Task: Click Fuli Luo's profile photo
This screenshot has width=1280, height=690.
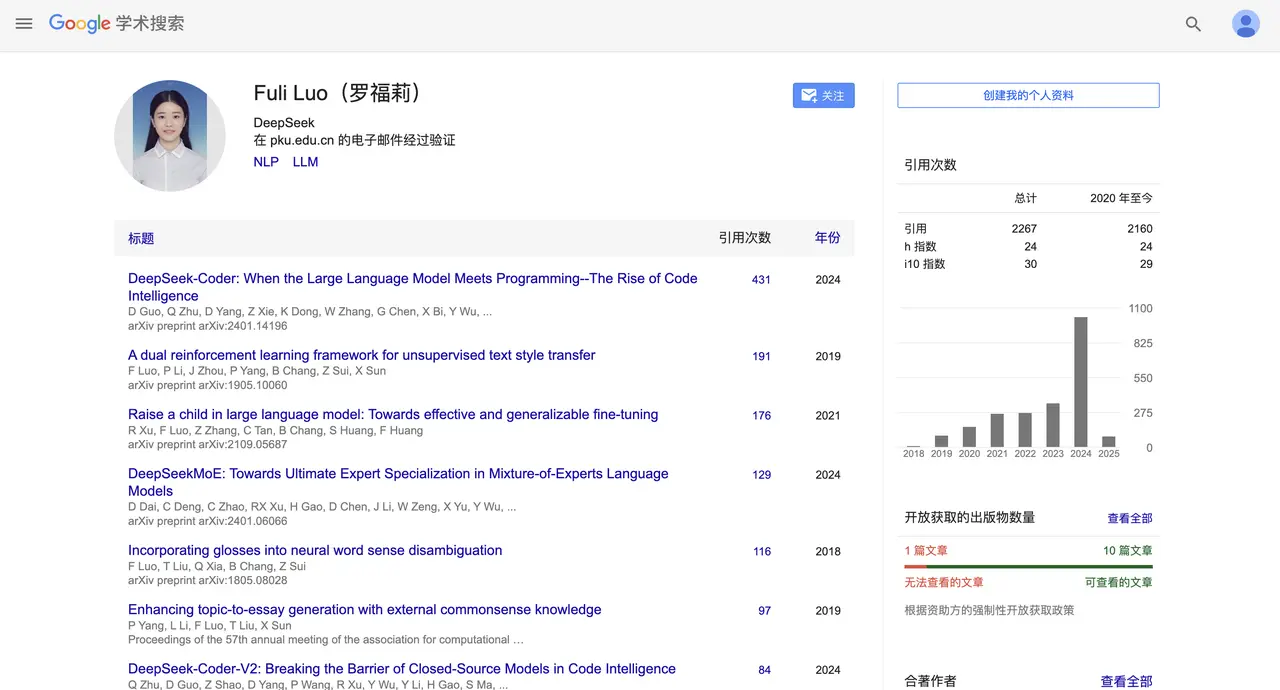Action: [x=170, y=135]
